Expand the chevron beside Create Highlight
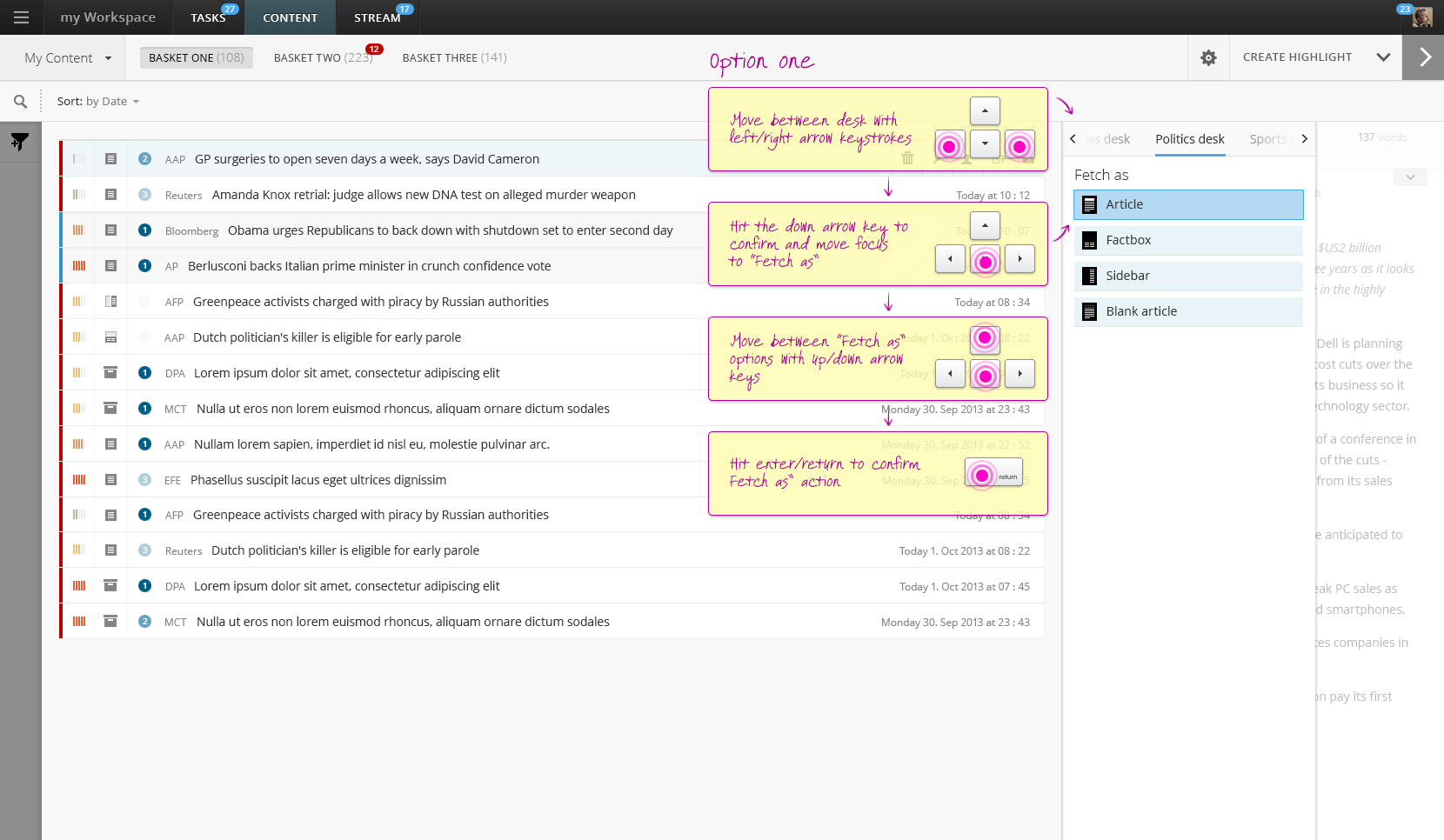The width and height of the screenshot is (1444, 840). tap(1383, 57)
